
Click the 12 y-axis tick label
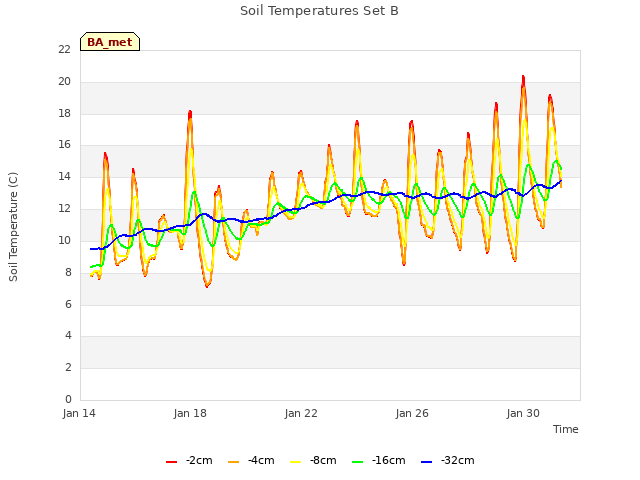coord(64,208)
